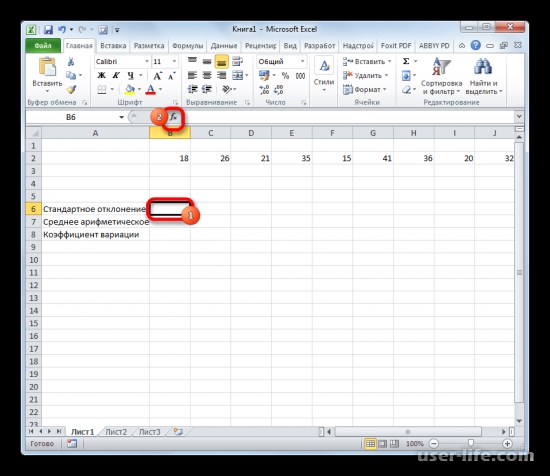Viewport: 550px width, 476px height.
Task: Open Sort and Filter icon
Action: [441, 66]
